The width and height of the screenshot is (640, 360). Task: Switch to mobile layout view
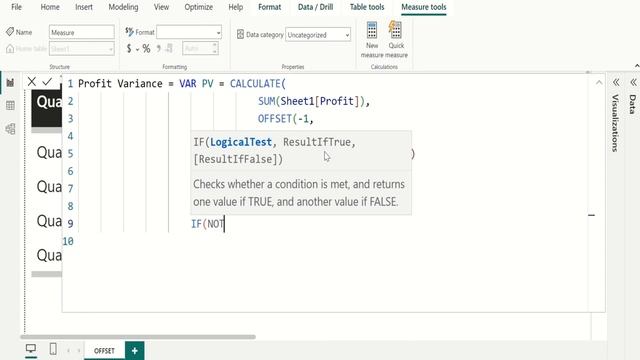click(x=53, y=349)
